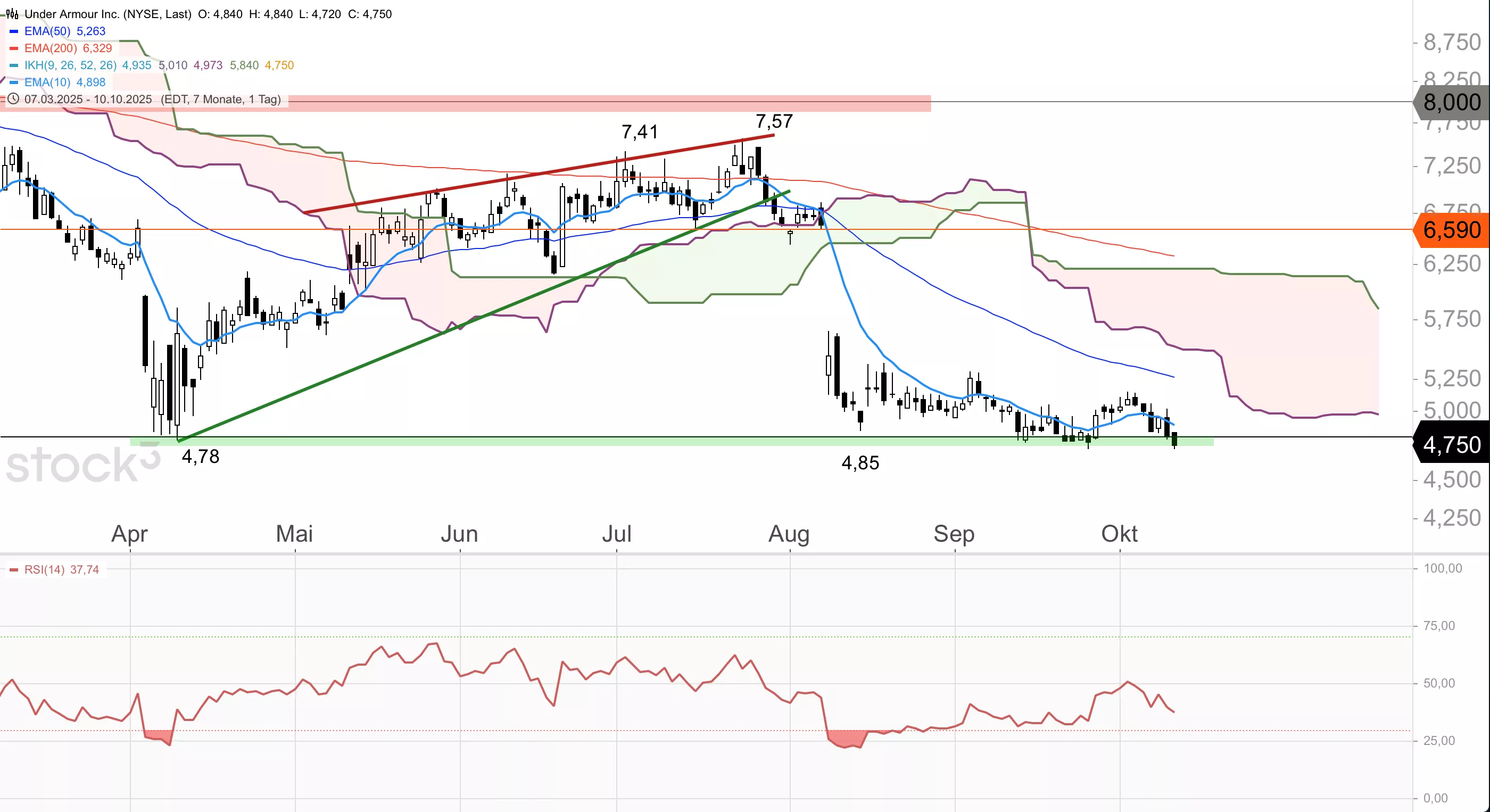
Task: Click the clock icon beside date range
Action: tap(13, 99)
